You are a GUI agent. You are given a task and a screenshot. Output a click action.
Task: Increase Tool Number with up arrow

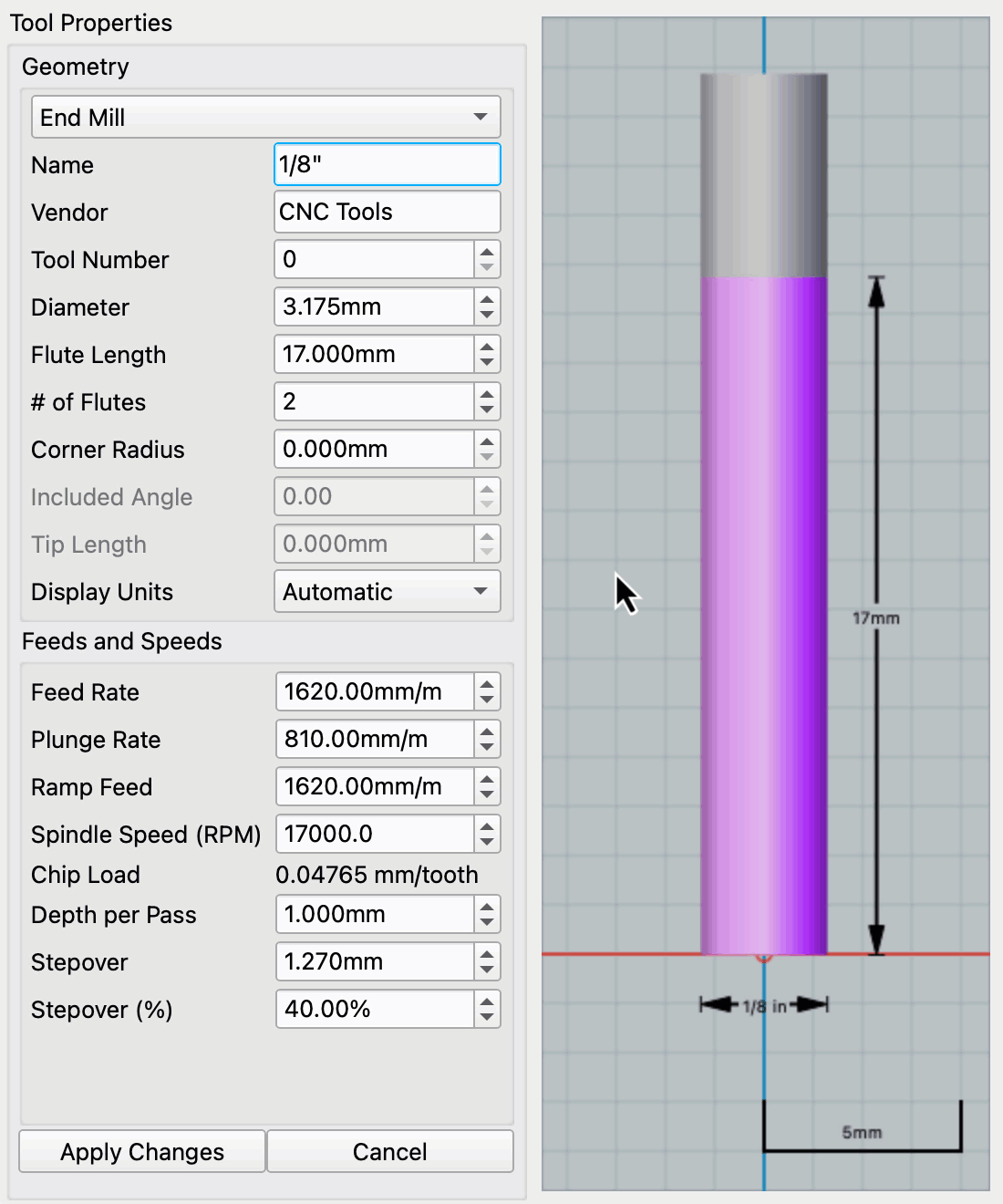click(x=487, y=252)
